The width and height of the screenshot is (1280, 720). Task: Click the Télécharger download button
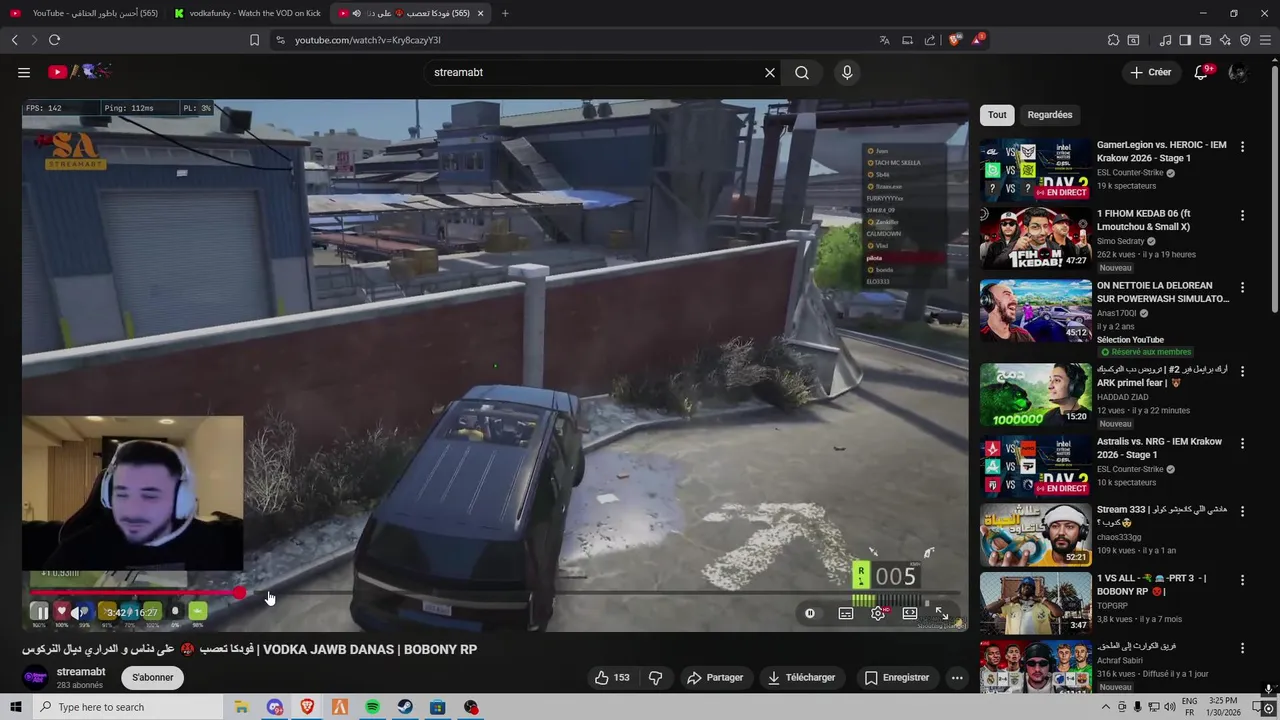tap(801, 677)
